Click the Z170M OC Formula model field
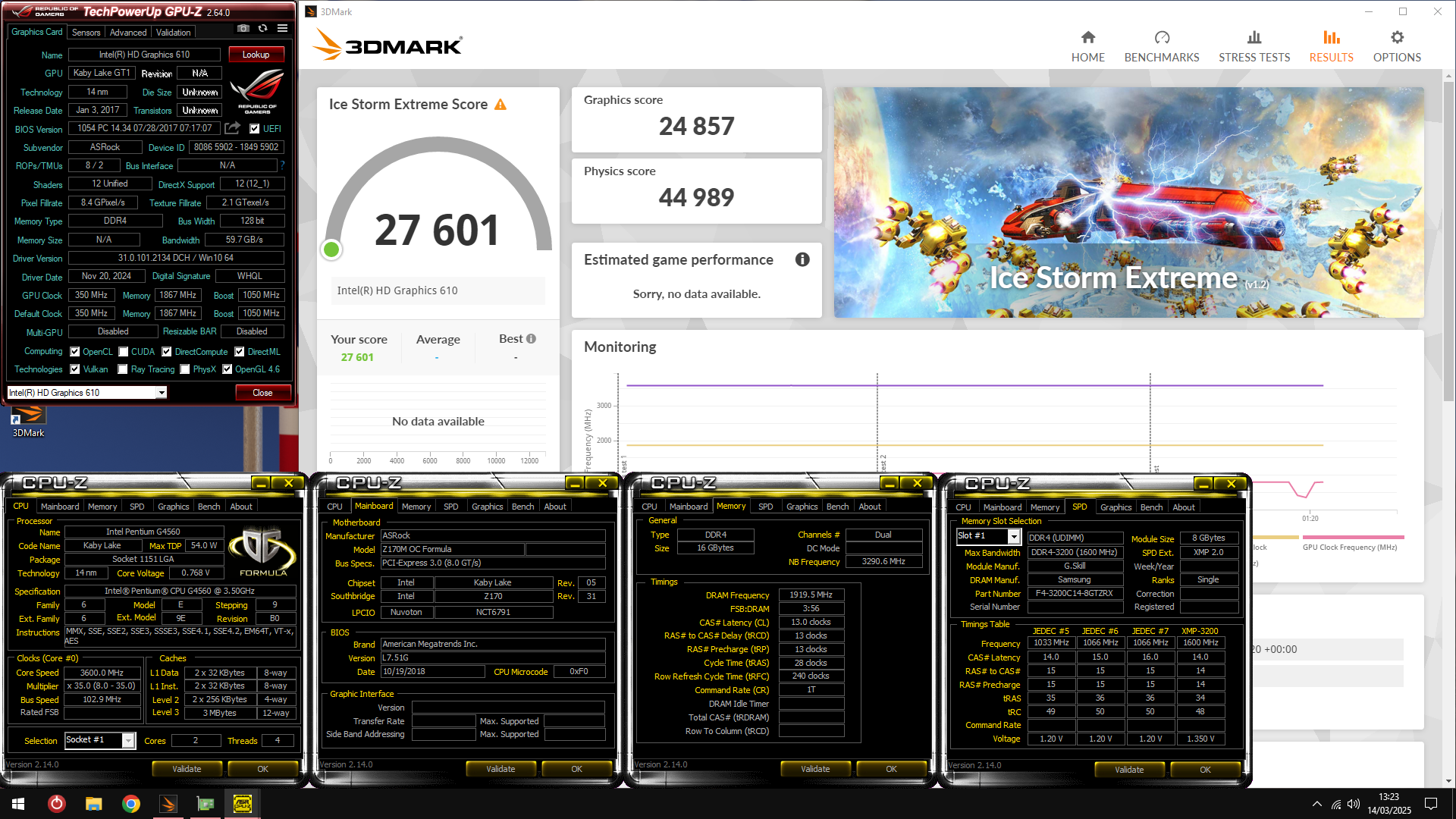Screen dimensions: 1456x819 pos(452,549)
